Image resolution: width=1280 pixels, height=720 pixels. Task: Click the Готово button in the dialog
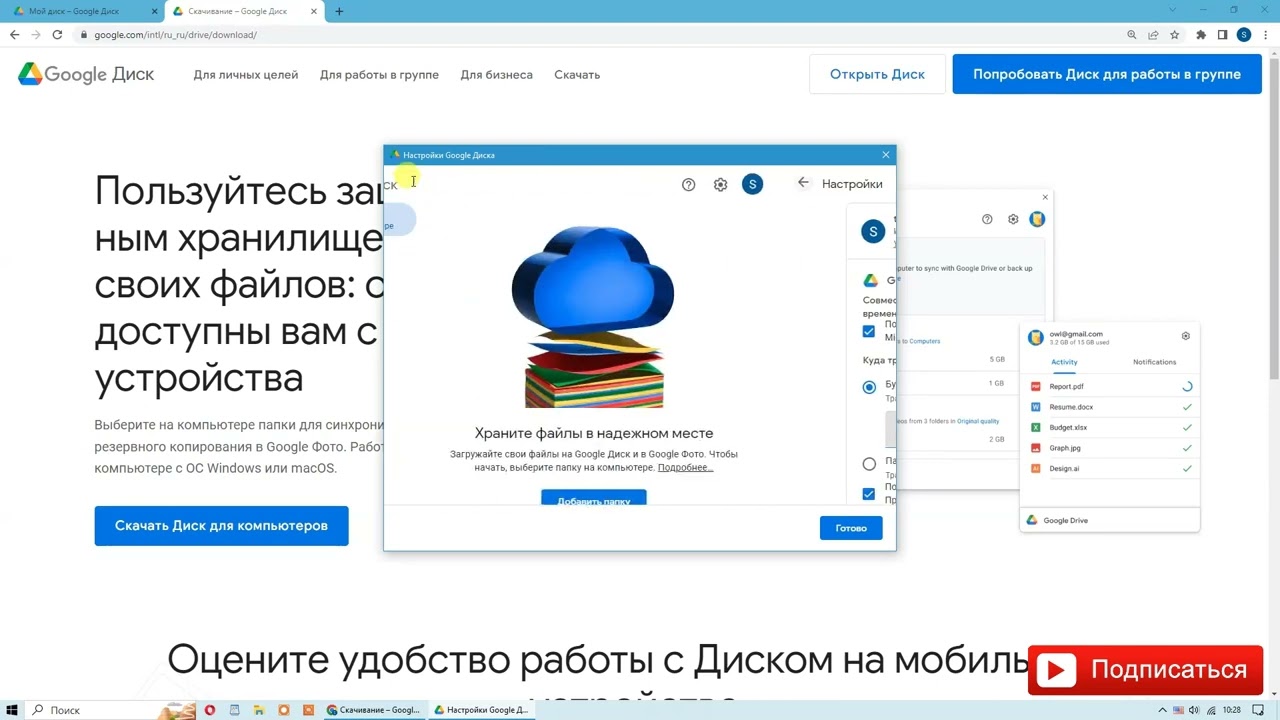click(851, 528)
